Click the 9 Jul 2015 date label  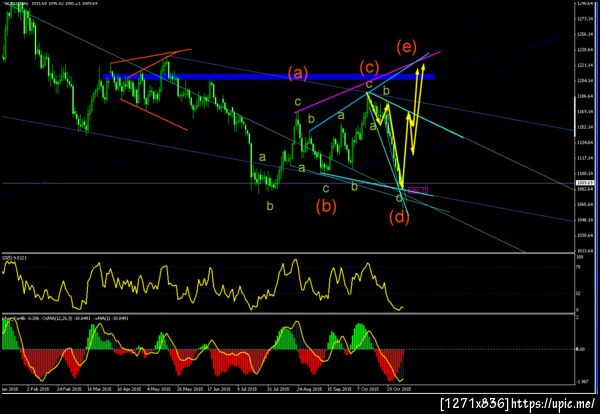tap(249, 389)
